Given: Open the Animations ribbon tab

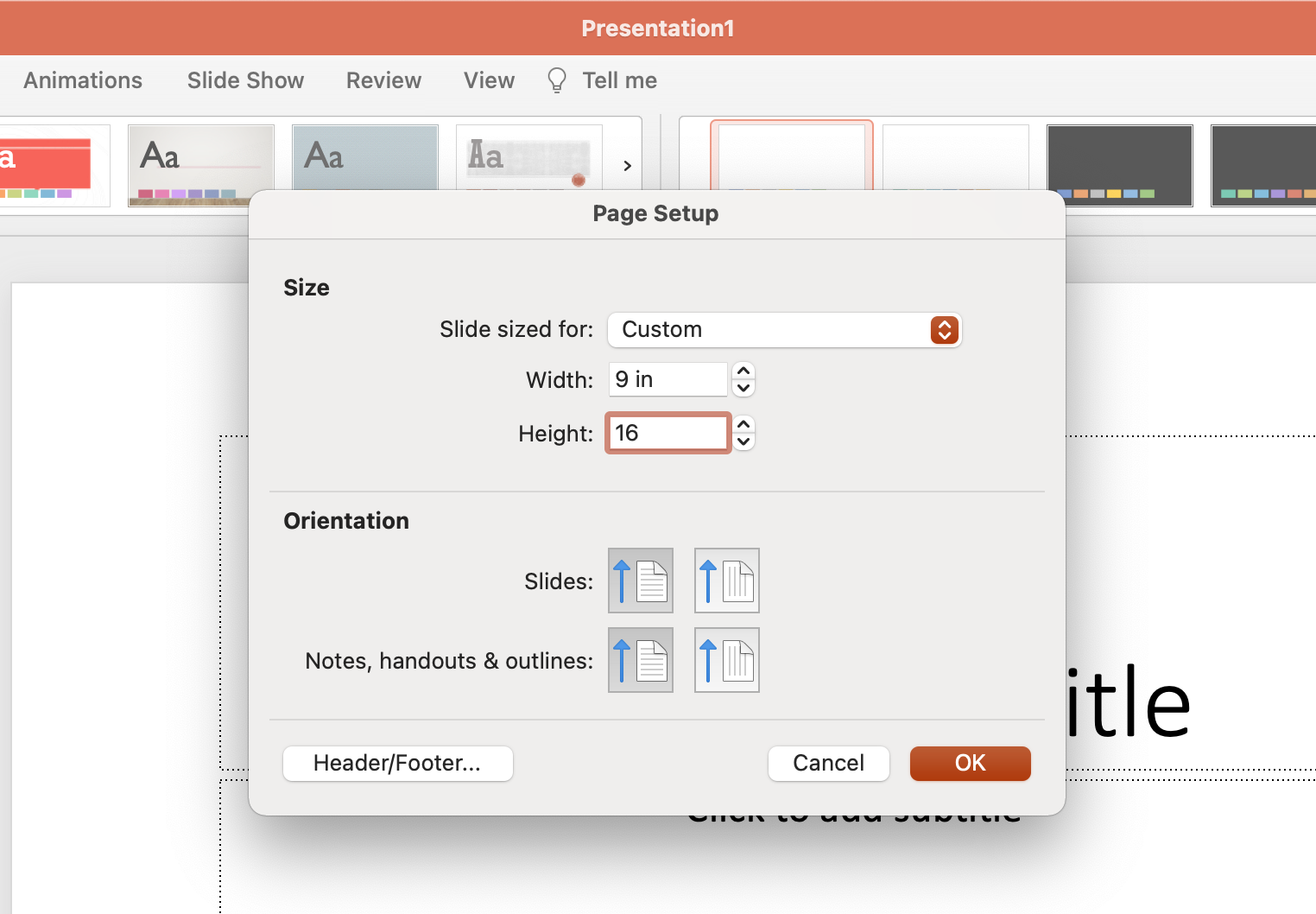Looking at the screenshot, I should click(x=83, y=80).
